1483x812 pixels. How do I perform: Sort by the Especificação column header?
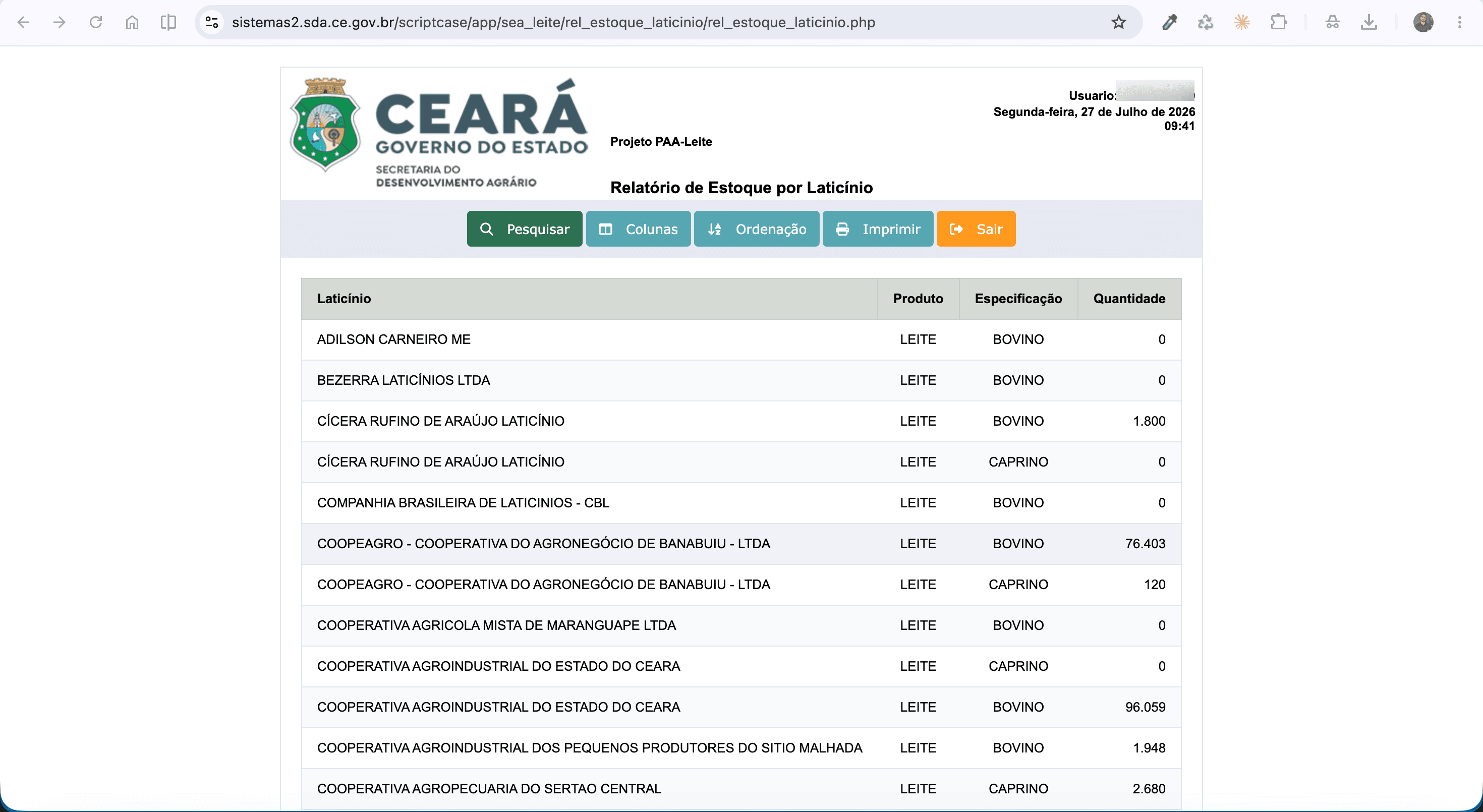click(1018, 299)
